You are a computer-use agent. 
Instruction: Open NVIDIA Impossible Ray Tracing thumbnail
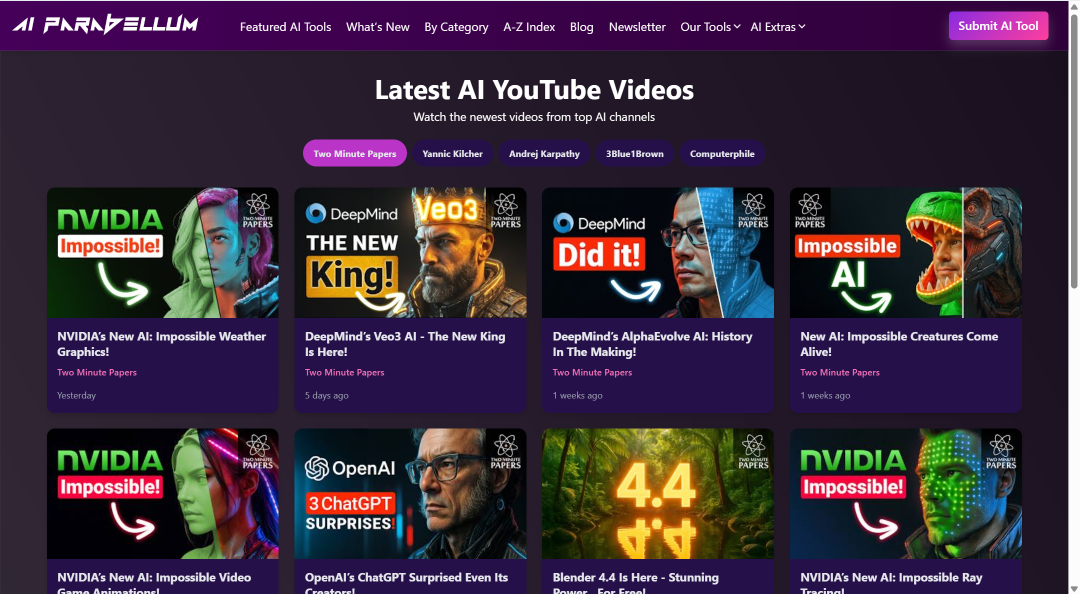pos(906,493)
